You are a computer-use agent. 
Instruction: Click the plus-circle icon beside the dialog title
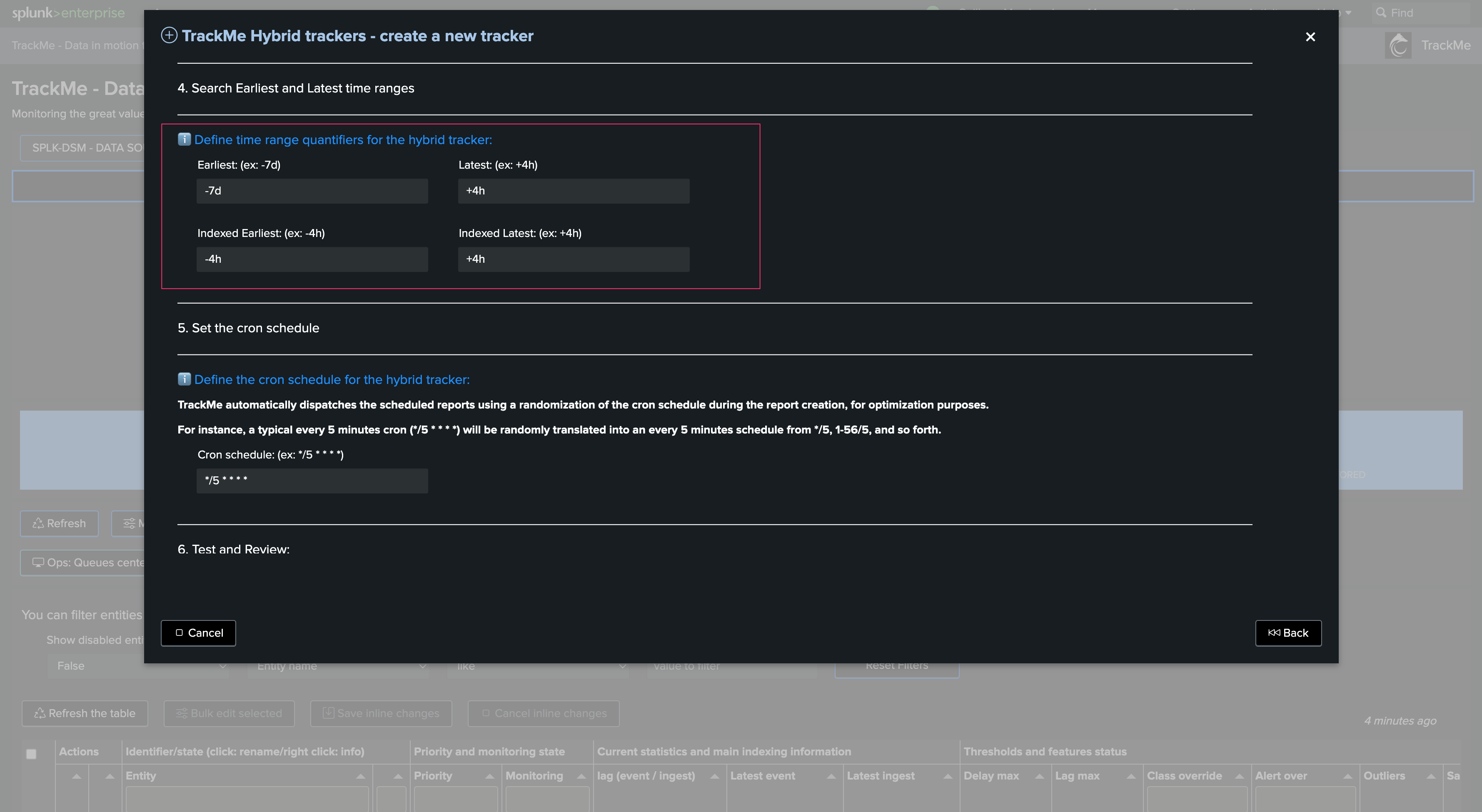169,36
